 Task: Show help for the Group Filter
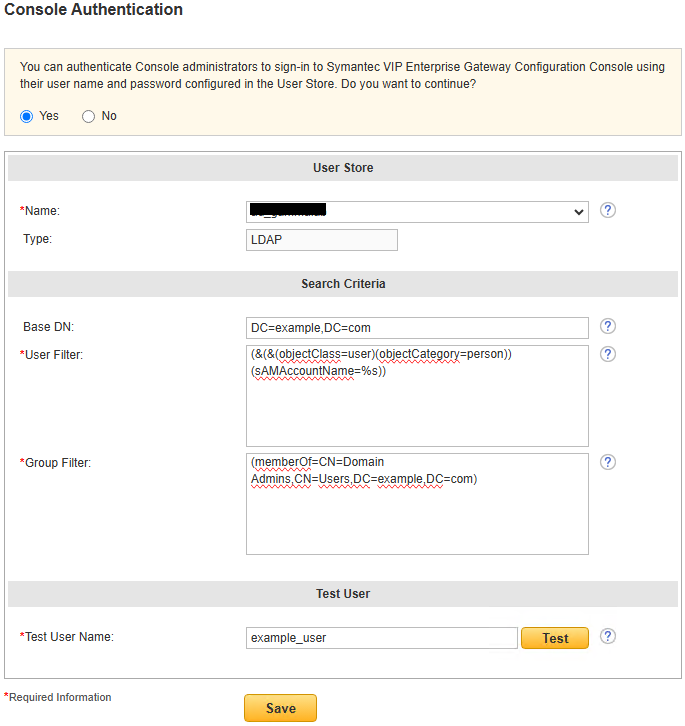[608, 462]
